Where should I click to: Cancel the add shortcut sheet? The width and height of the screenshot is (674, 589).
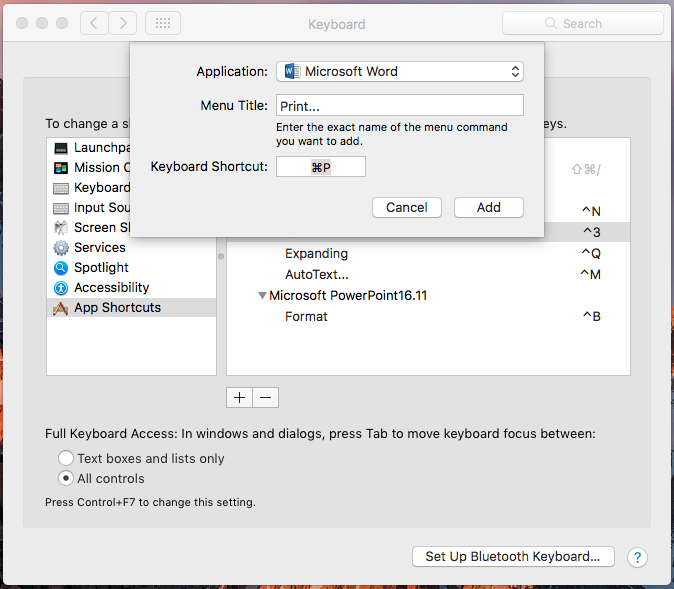pos(407,208)
